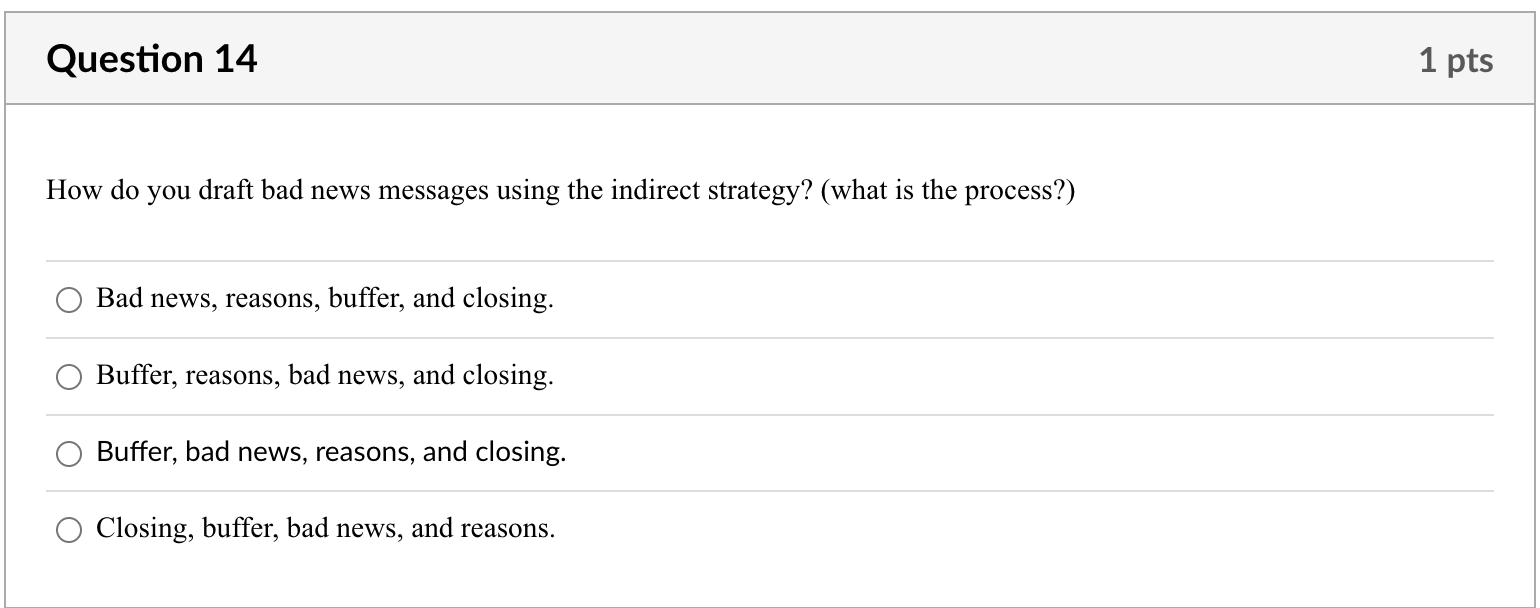Select the radio button for "Buffer, reasons, bad news, and closing."
This screenshot has height=608, width=1540.
pos(68,378)
